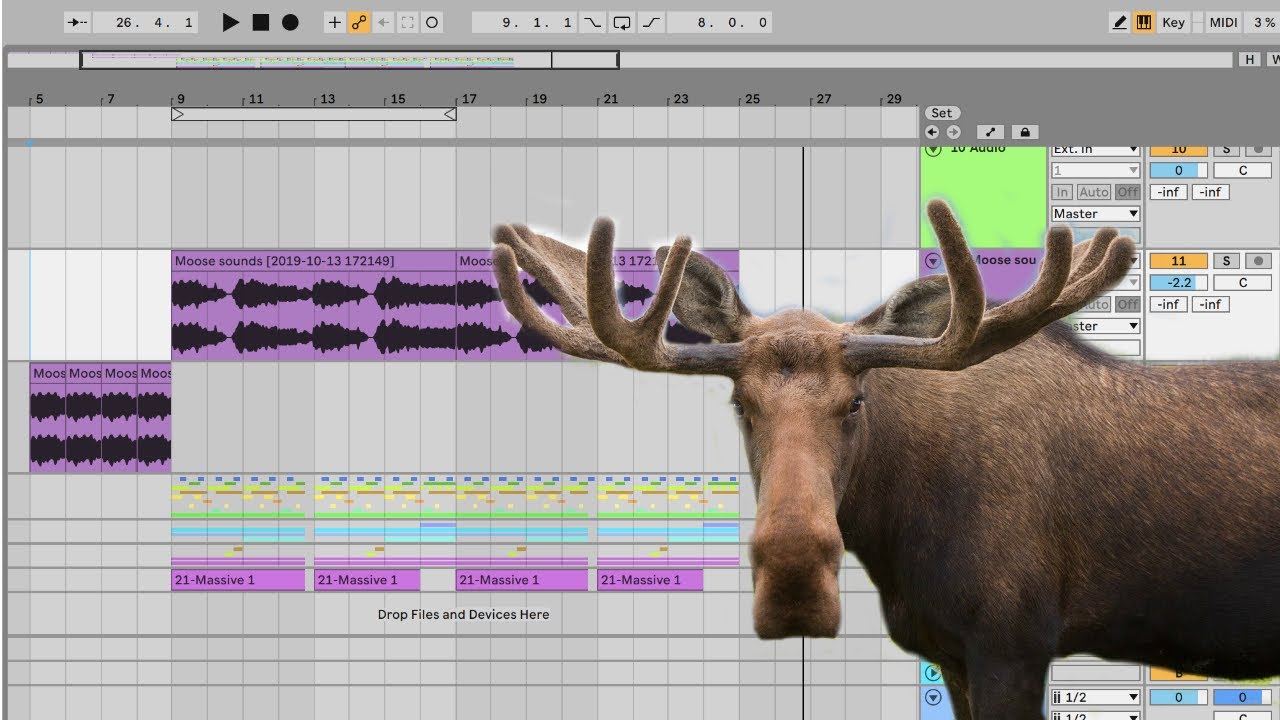
Task: Toggle the Computer MIDI Keyboard icon
Action: click(1144, 22)
